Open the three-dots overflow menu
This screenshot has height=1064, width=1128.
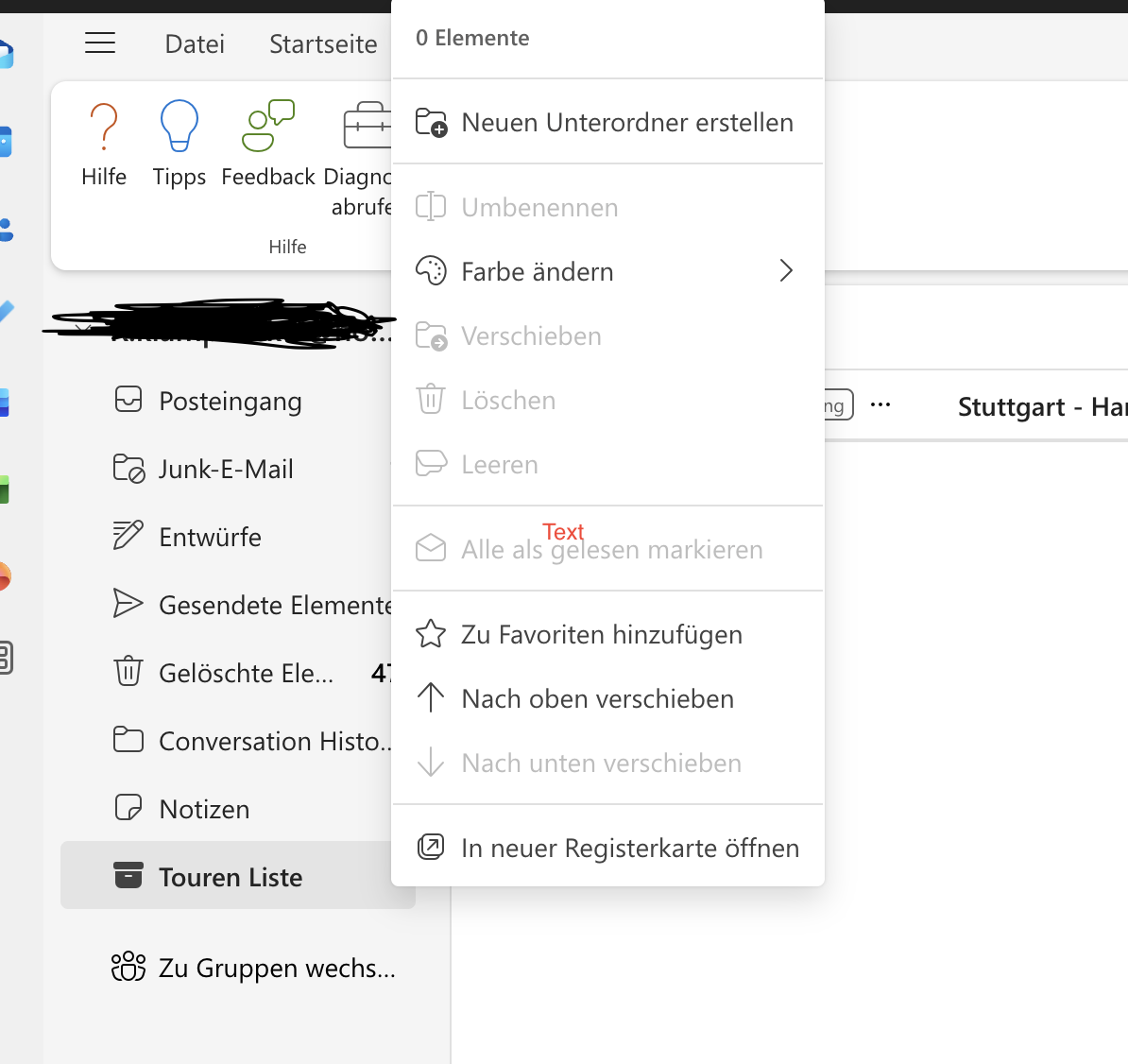(x=880, y=405)
